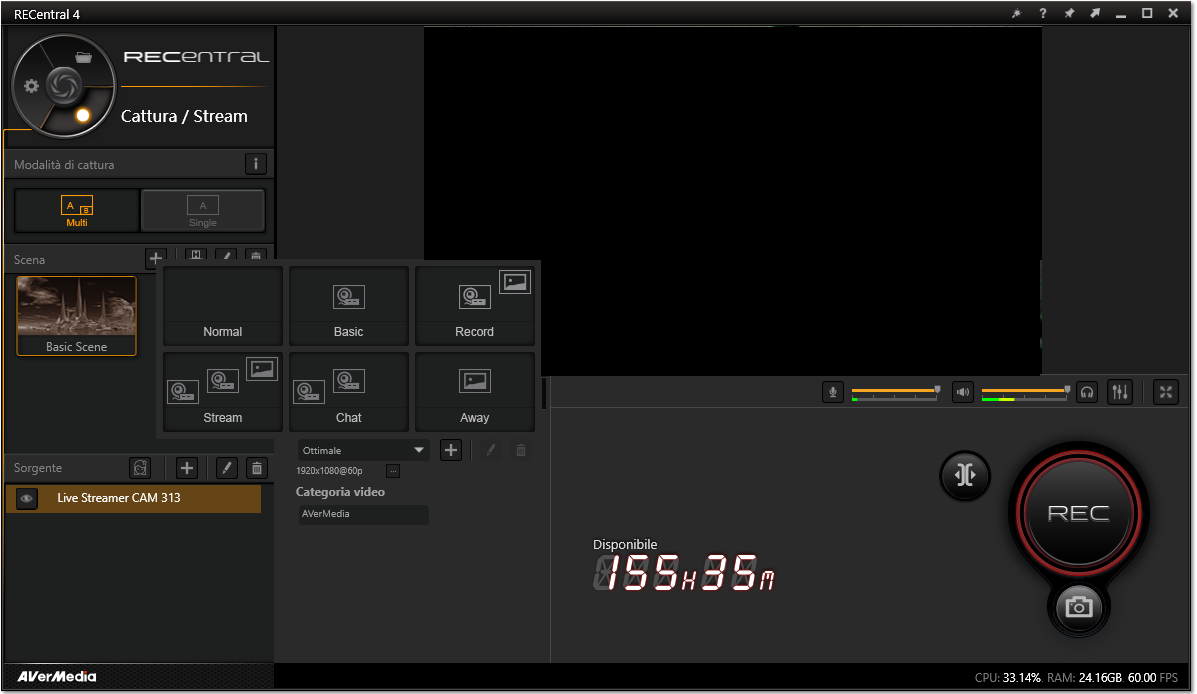Image resolution: width=1197 pixels, height=694 pixels.
Task: Choose the Chat scene template
Action: click(349, 392)
